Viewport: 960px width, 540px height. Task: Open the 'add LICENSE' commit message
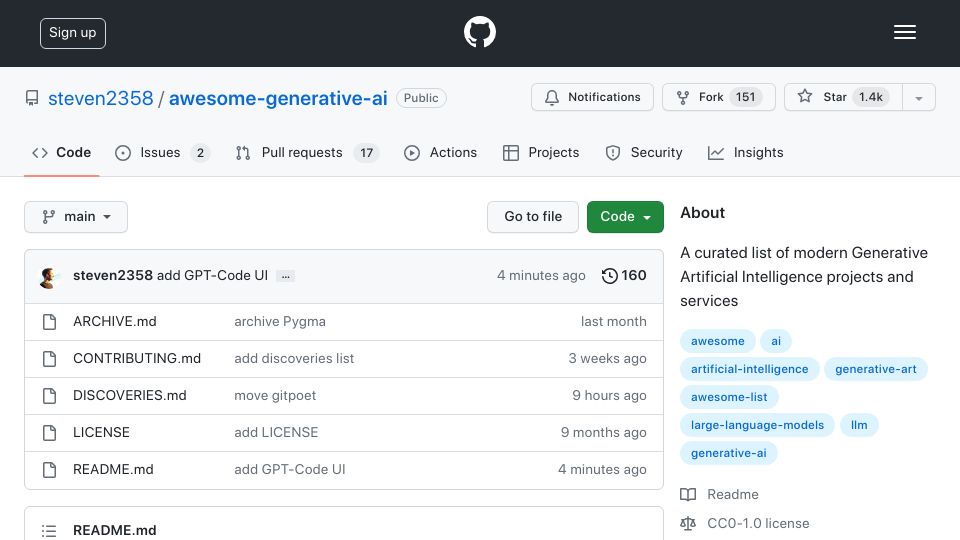[276, 432]
